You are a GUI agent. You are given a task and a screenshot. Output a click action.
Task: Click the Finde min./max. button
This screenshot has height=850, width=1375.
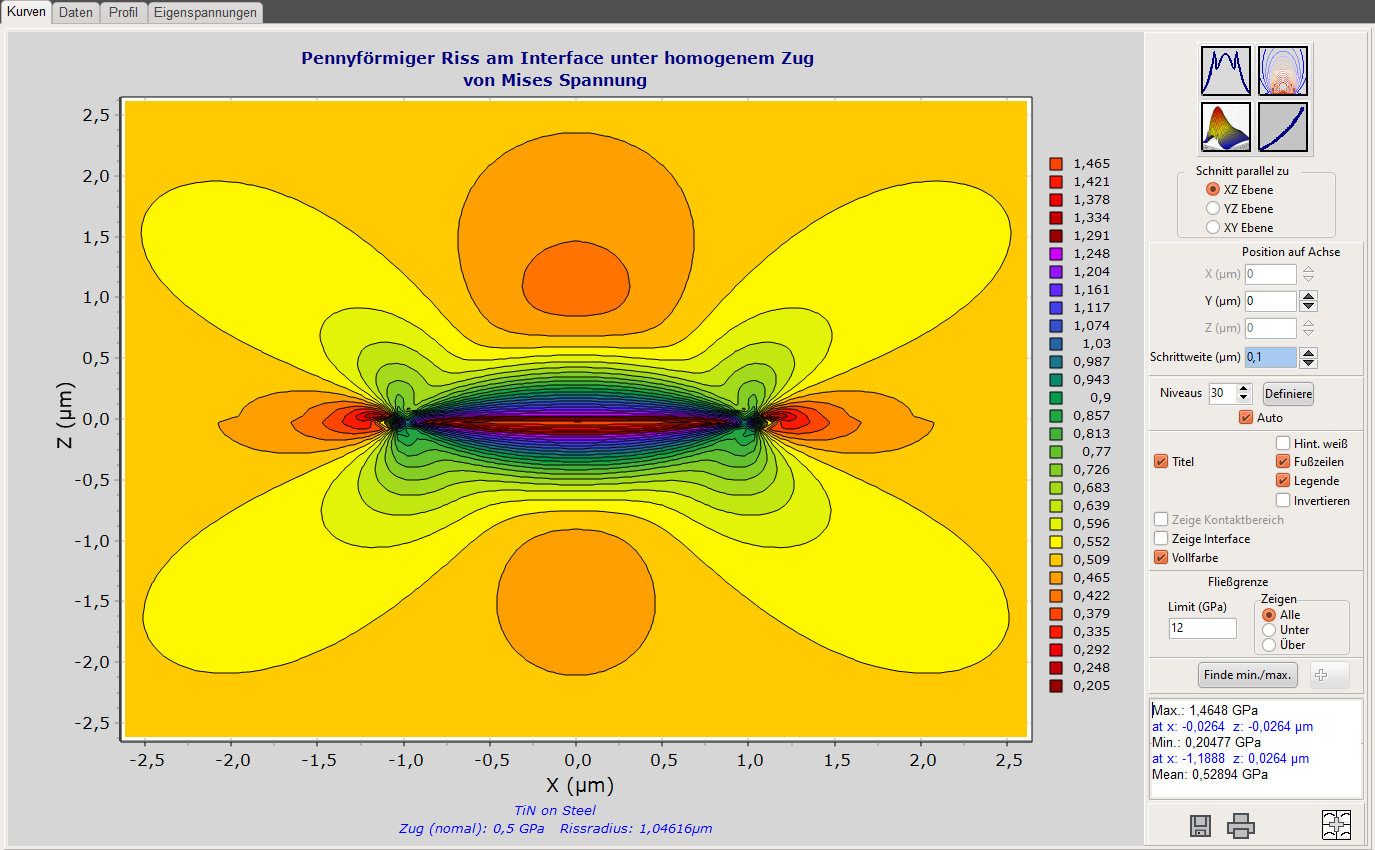1248,675
